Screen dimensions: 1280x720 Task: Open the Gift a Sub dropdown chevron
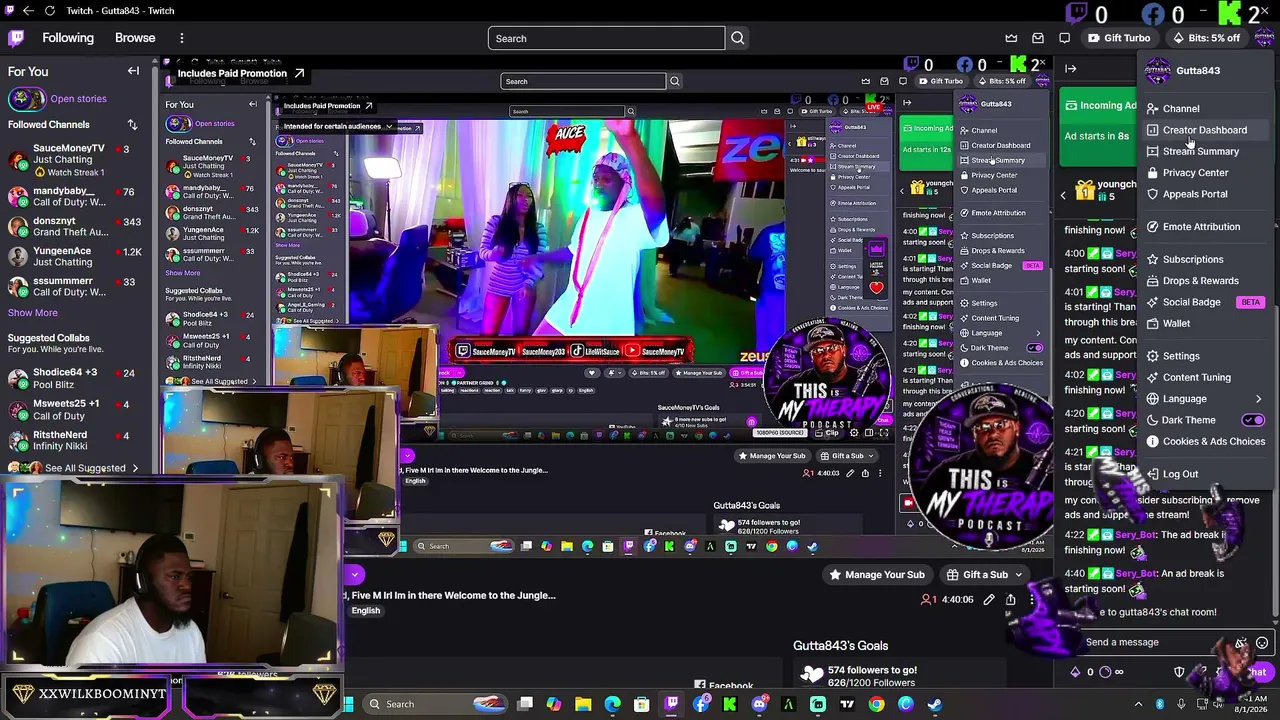(1018, 575)
